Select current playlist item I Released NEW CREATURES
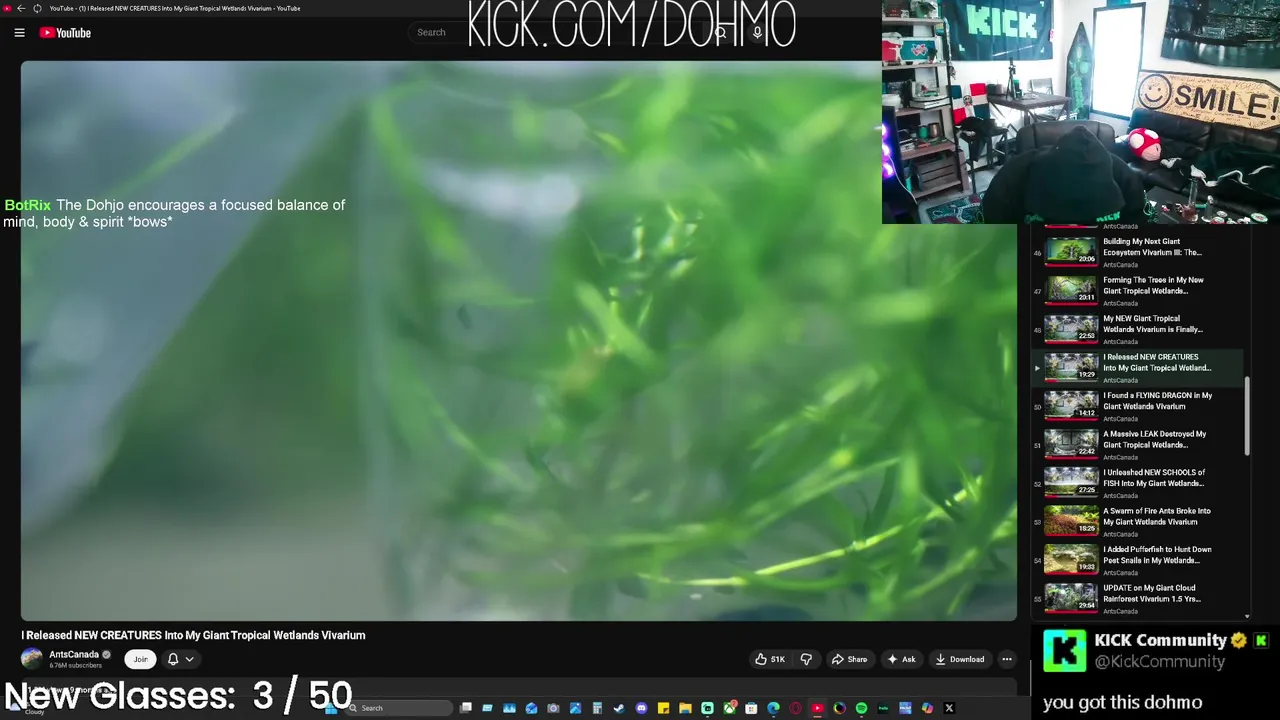 point(1138,367)
